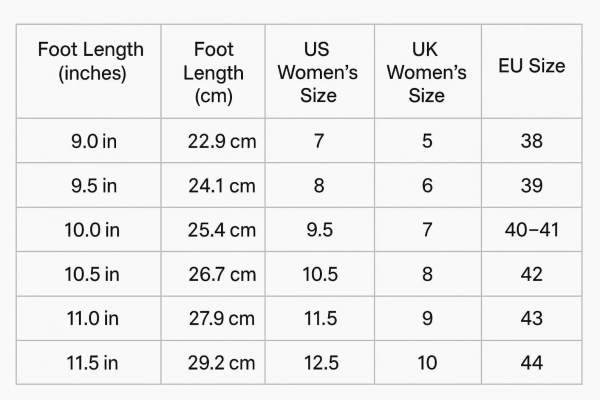Viewport: 600px width, 400px height.
Task: Select the Foot Length (cm) header cell
Action: click(x=214, y=73)
